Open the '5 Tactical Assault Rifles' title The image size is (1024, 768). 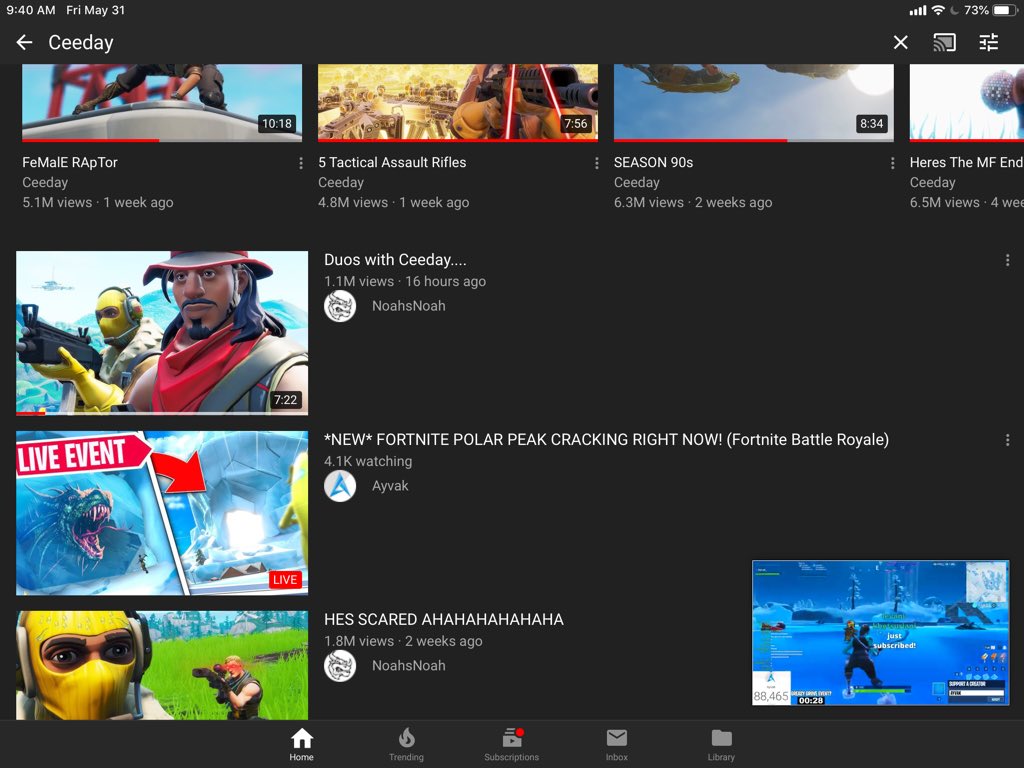tap(392, 163)
